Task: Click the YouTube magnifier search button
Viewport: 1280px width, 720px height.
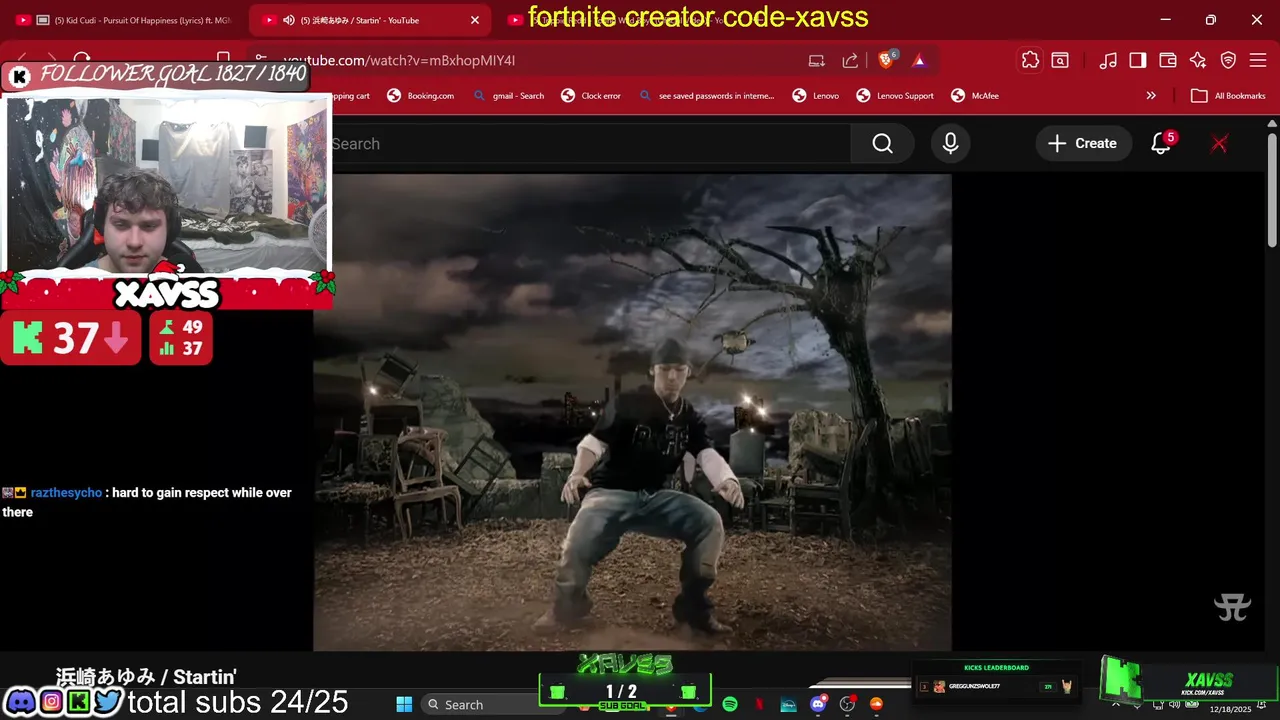Action: pos(882,144)
